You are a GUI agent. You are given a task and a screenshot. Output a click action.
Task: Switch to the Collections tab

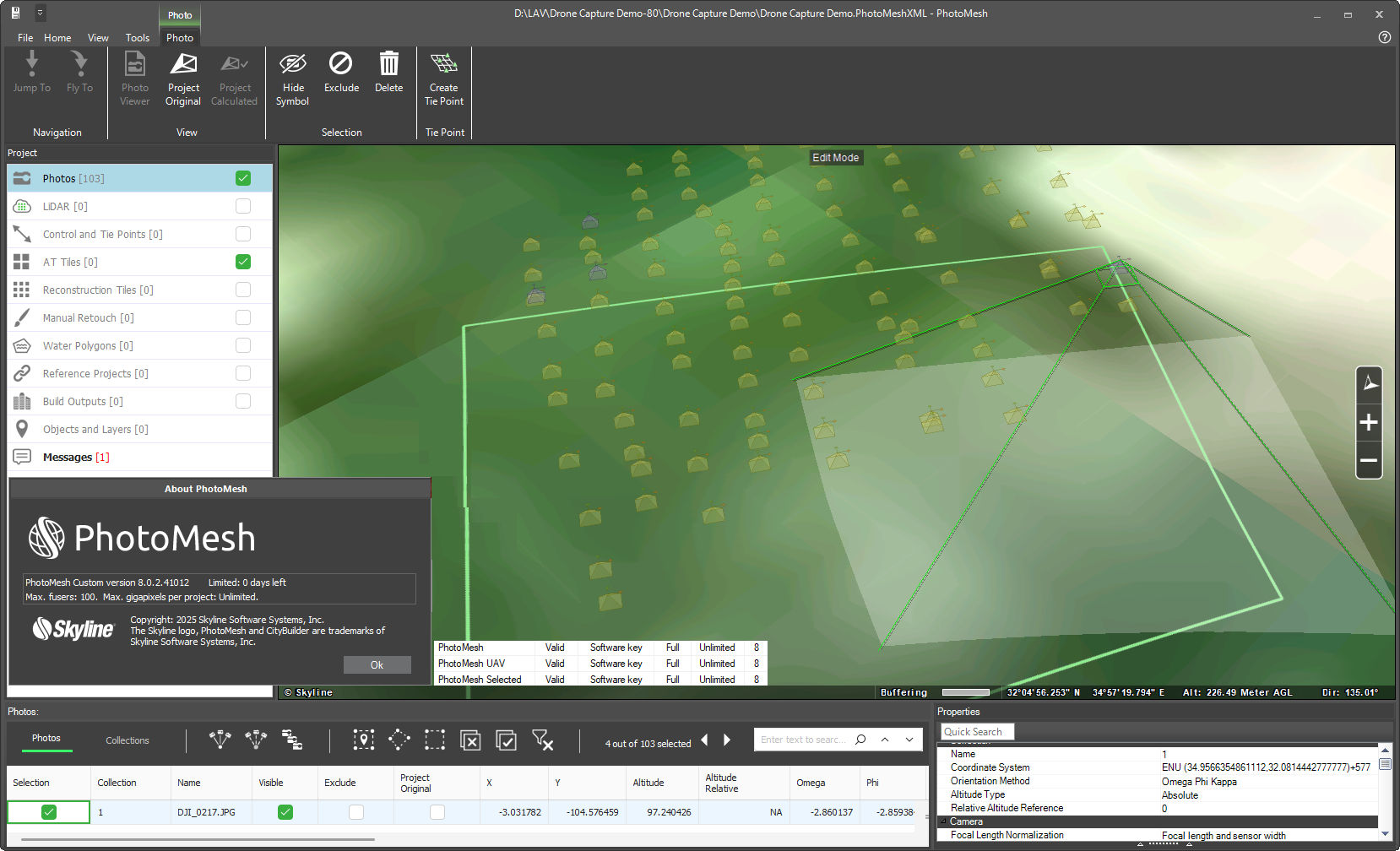(127, 740)
